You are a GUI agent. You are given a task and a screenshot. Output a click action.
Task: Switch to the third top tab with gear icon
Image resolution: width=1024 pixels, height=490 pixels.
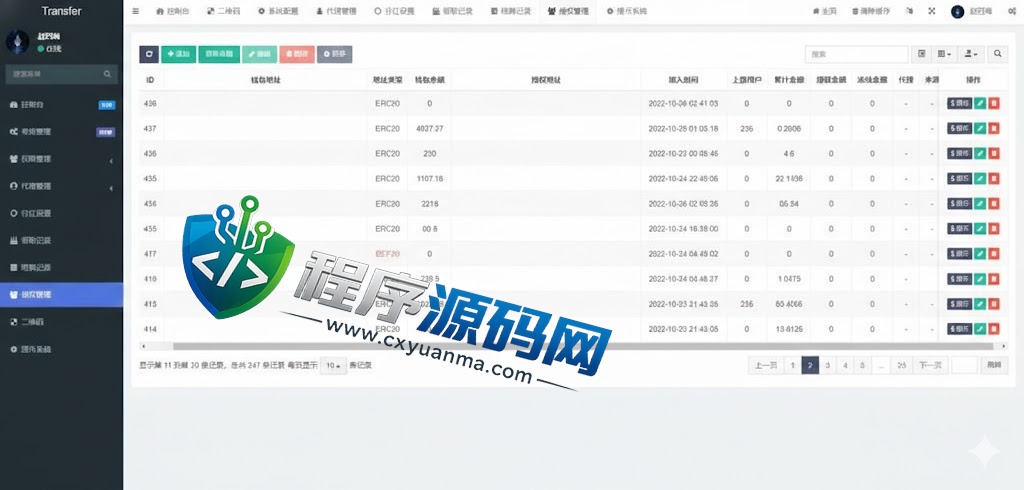coord(278,11)
